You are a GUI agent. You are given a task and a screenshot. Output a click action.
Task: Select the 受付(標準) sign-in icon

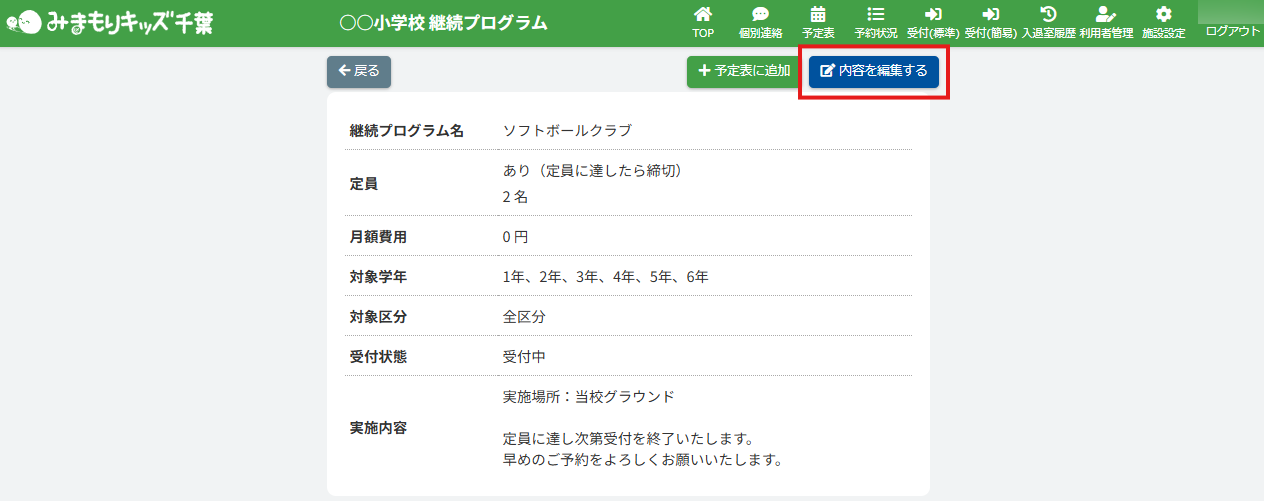point(933,15)
